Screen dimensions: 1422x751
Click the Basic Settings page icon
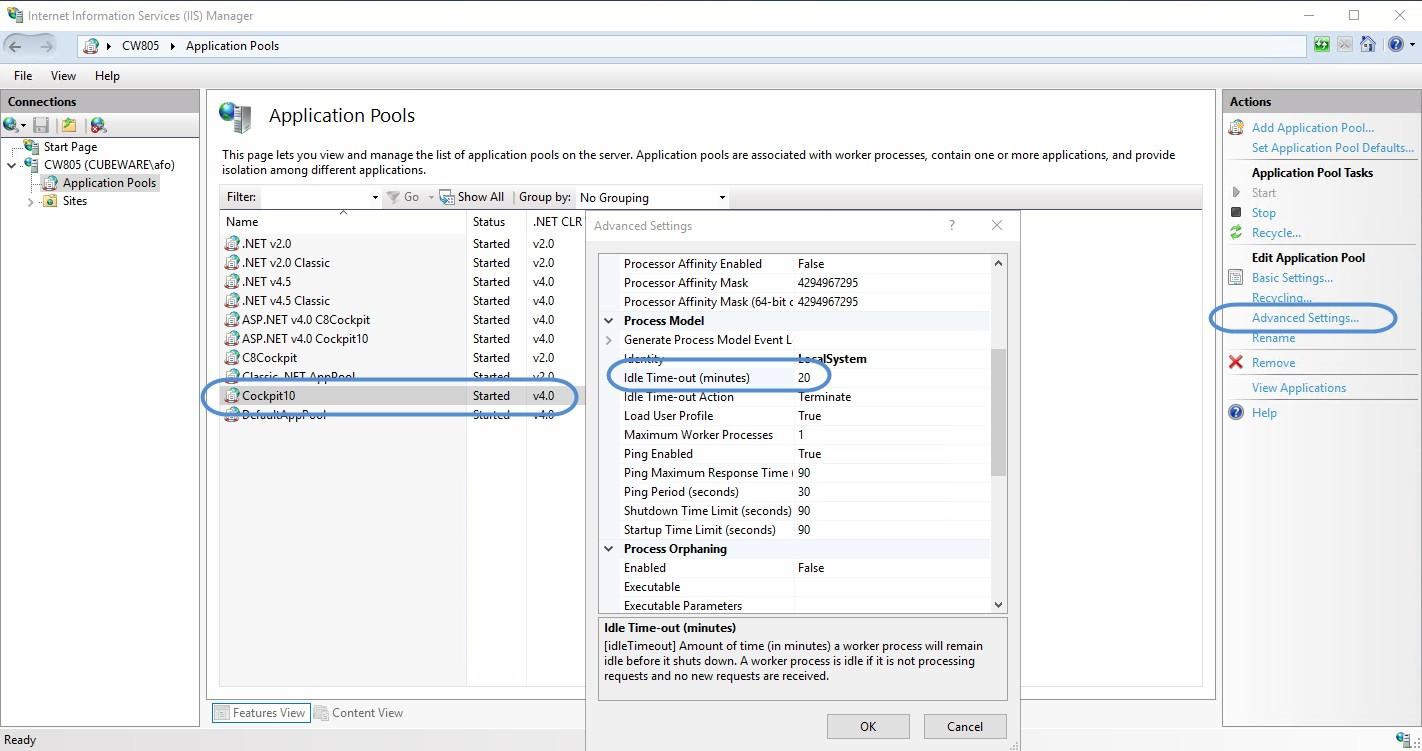[x=1236, y=278]
